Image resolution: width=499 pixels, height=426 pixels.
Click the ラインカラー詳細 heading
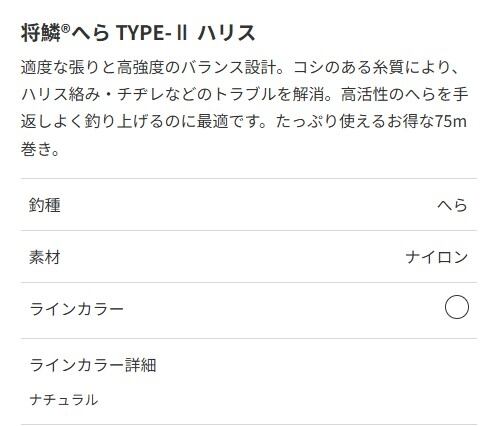click(93, 365)
